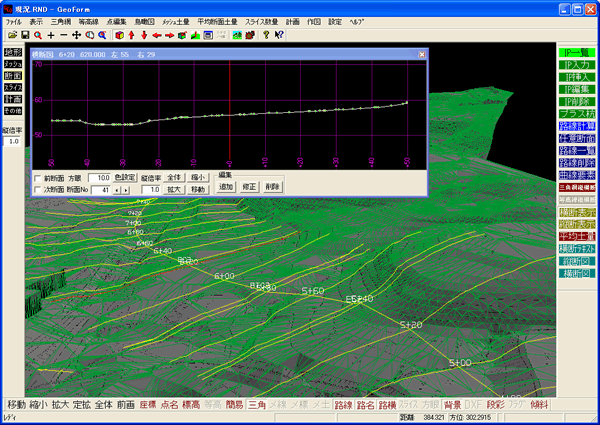600x425 pixels.
Task: Click the 削除 edit button
Action: click(272, 187)
